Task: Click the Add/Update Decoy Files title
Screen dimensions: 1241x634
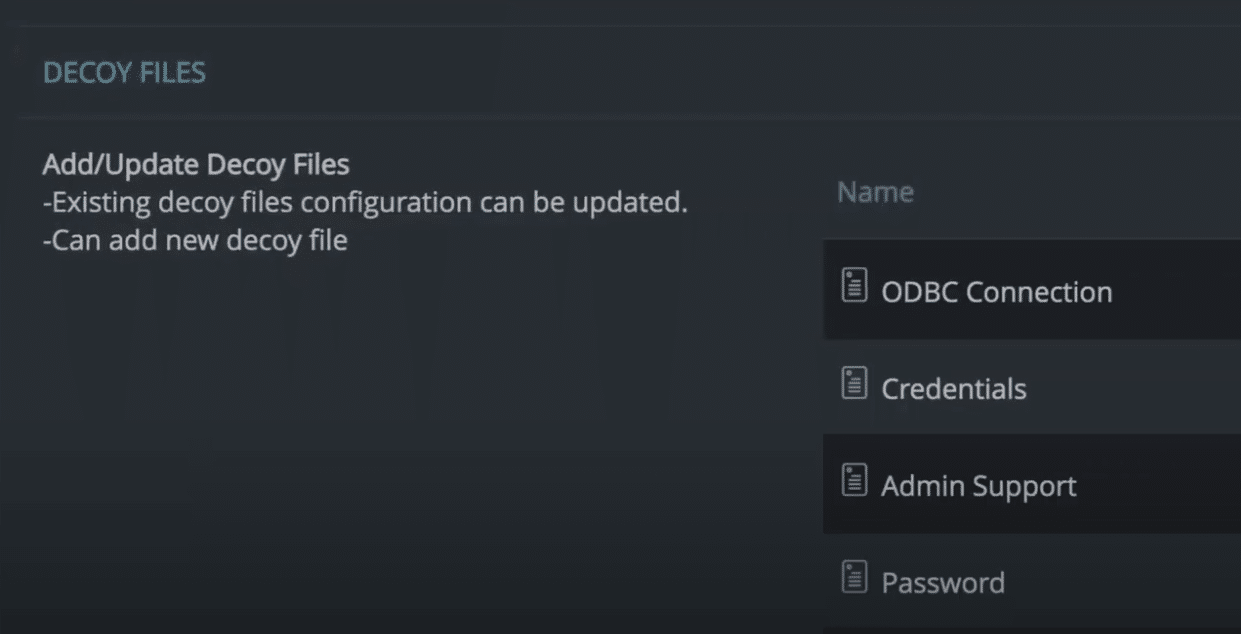Action: click(x=196, y=163)
